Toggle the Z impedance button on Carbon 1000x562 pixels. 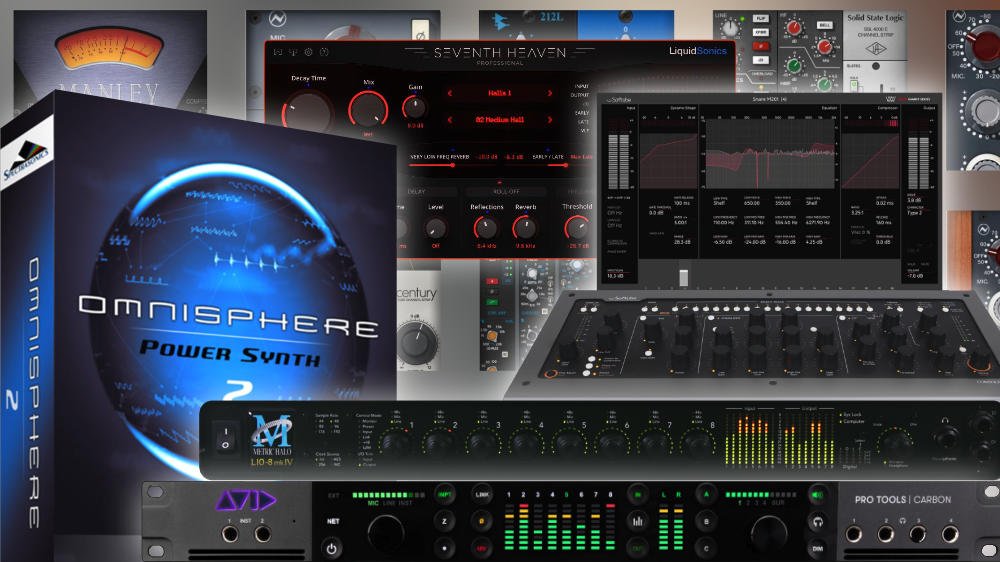(445, 521)
